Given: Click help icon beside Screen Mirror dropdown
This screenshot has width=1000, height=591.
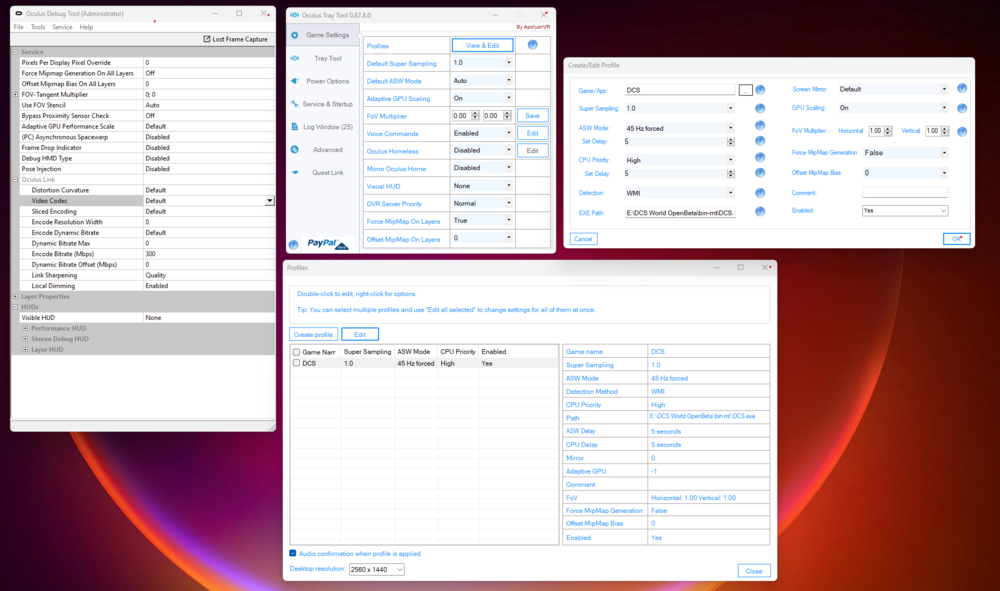Looking at the screenshot, I should 962,89.
